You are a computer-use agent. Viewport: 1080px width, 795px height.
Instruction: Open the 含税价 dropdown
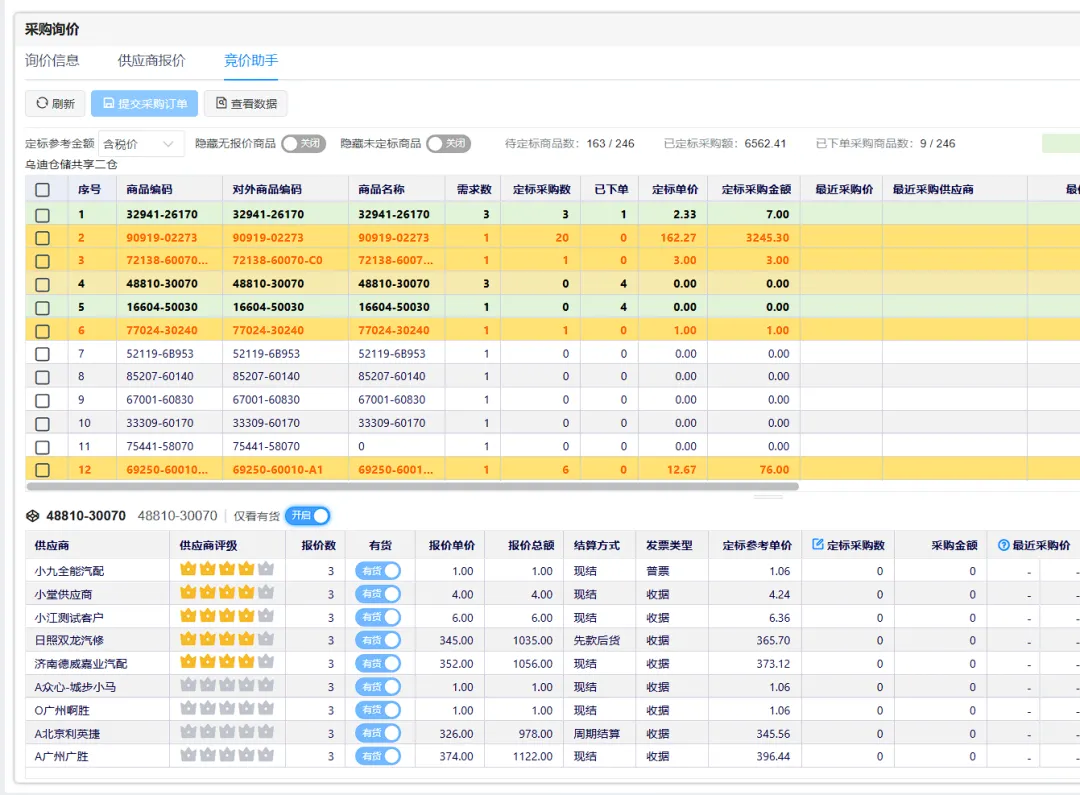[x=141, y=144]
